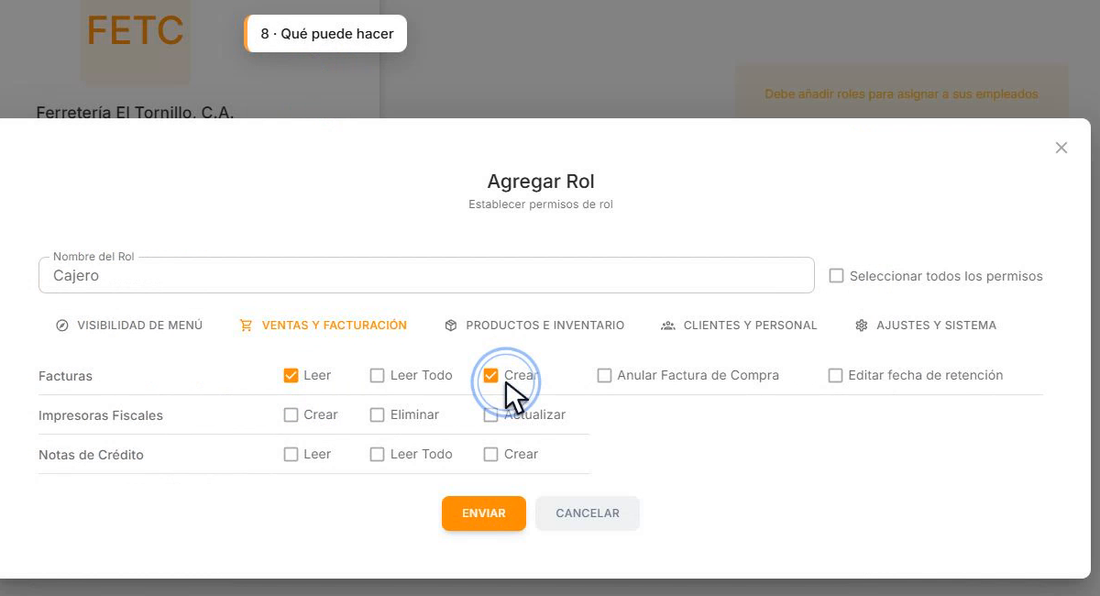Image resolution: width=1100 pixels, height=596 pixels.
Task: Enable Leer Todo for Notas de Crédito
Action: click(x=377, y=454)
